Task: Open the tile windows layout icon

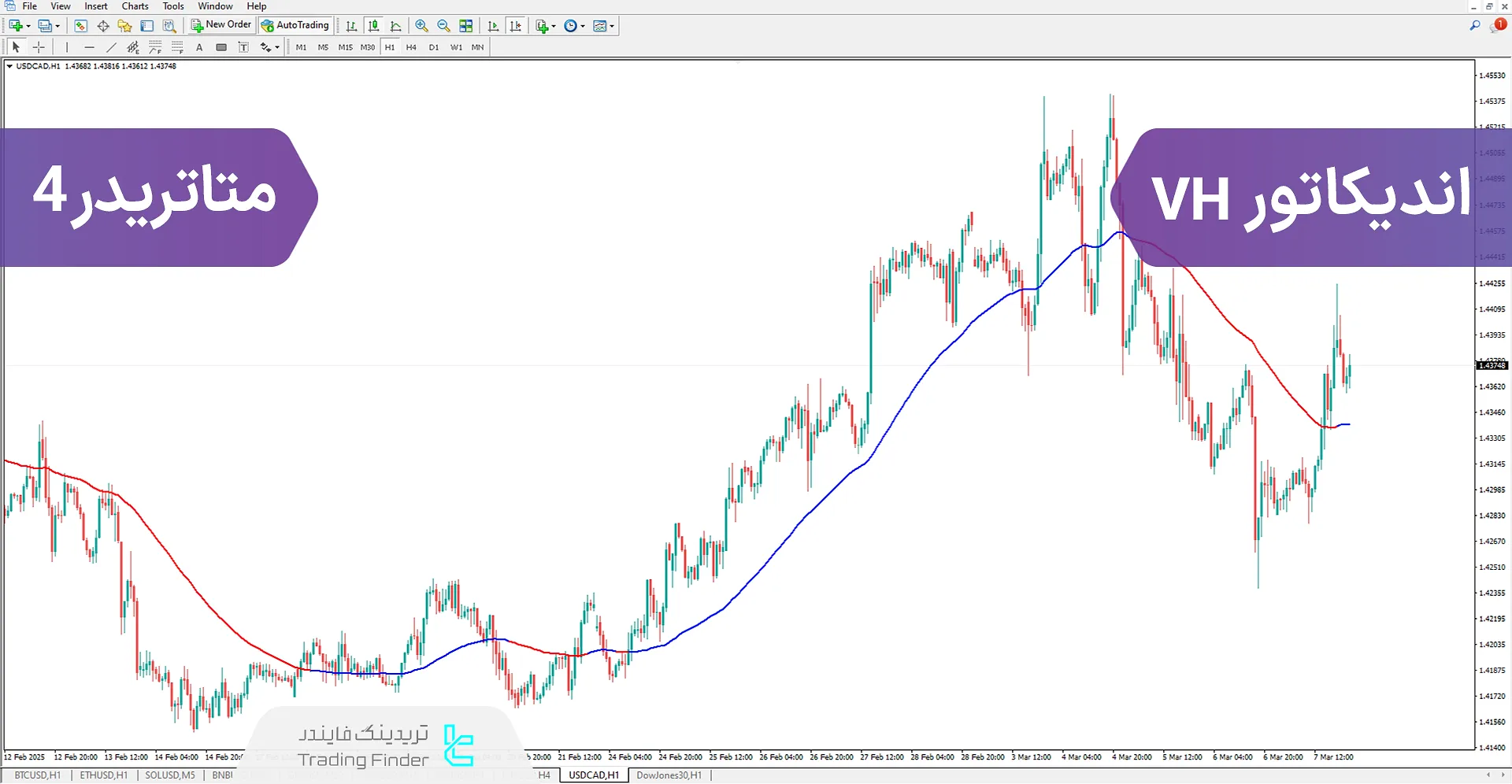Action: pos(466,26)
